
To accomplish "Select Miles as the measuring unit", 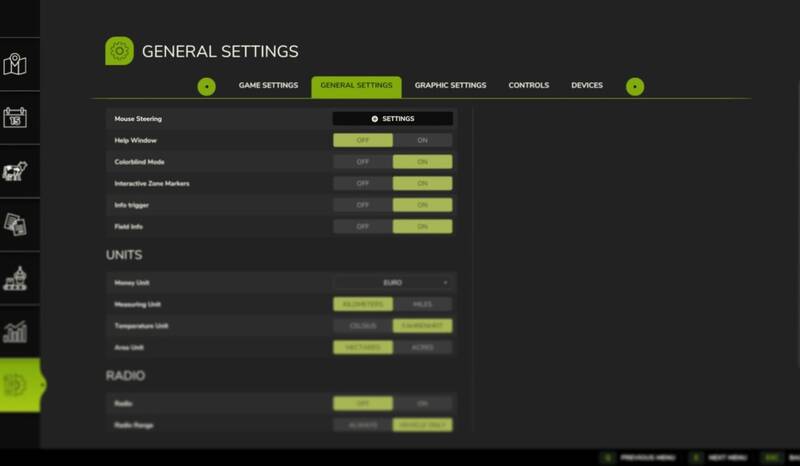I will [422, 304].
